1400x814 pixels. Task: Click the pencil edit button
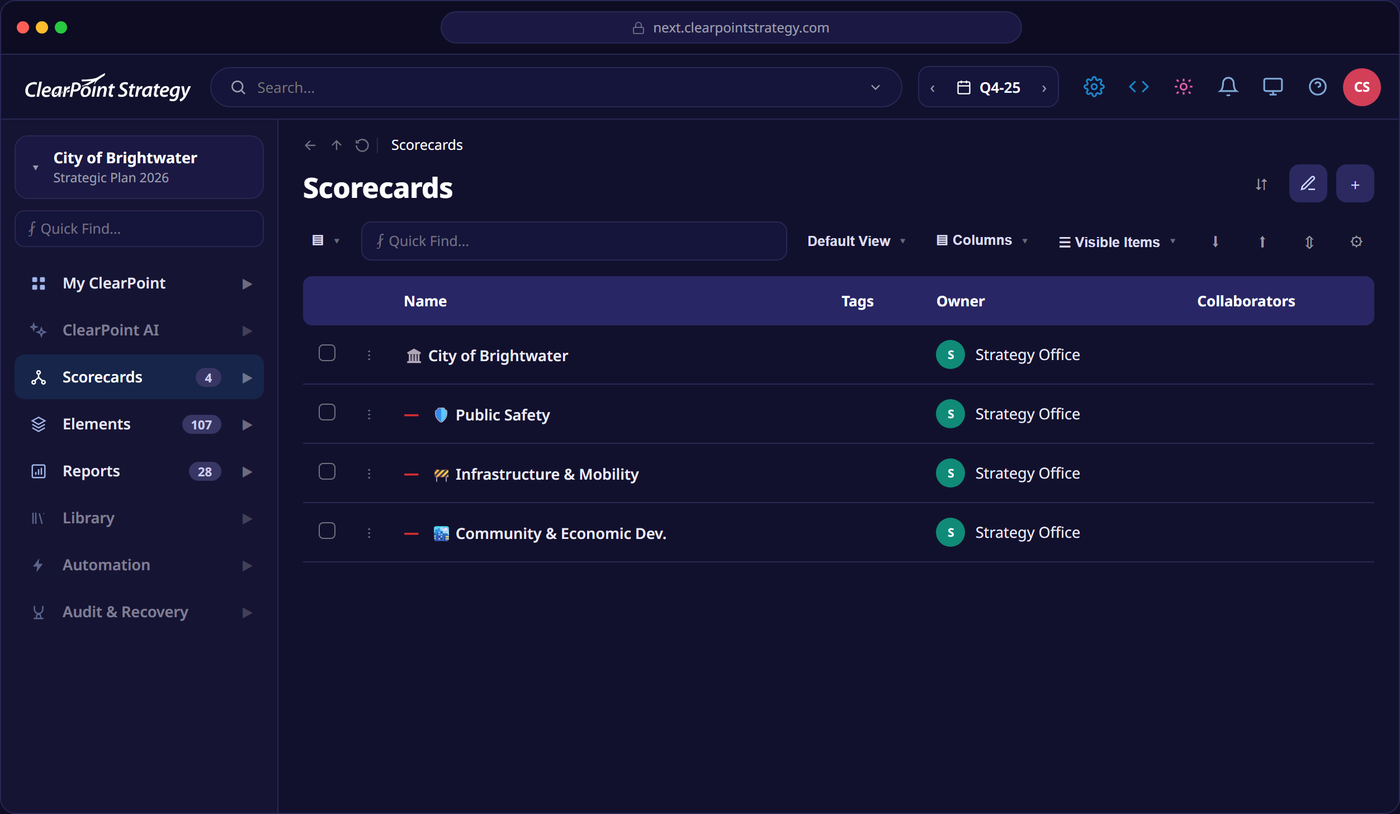tap(1308, 184)
